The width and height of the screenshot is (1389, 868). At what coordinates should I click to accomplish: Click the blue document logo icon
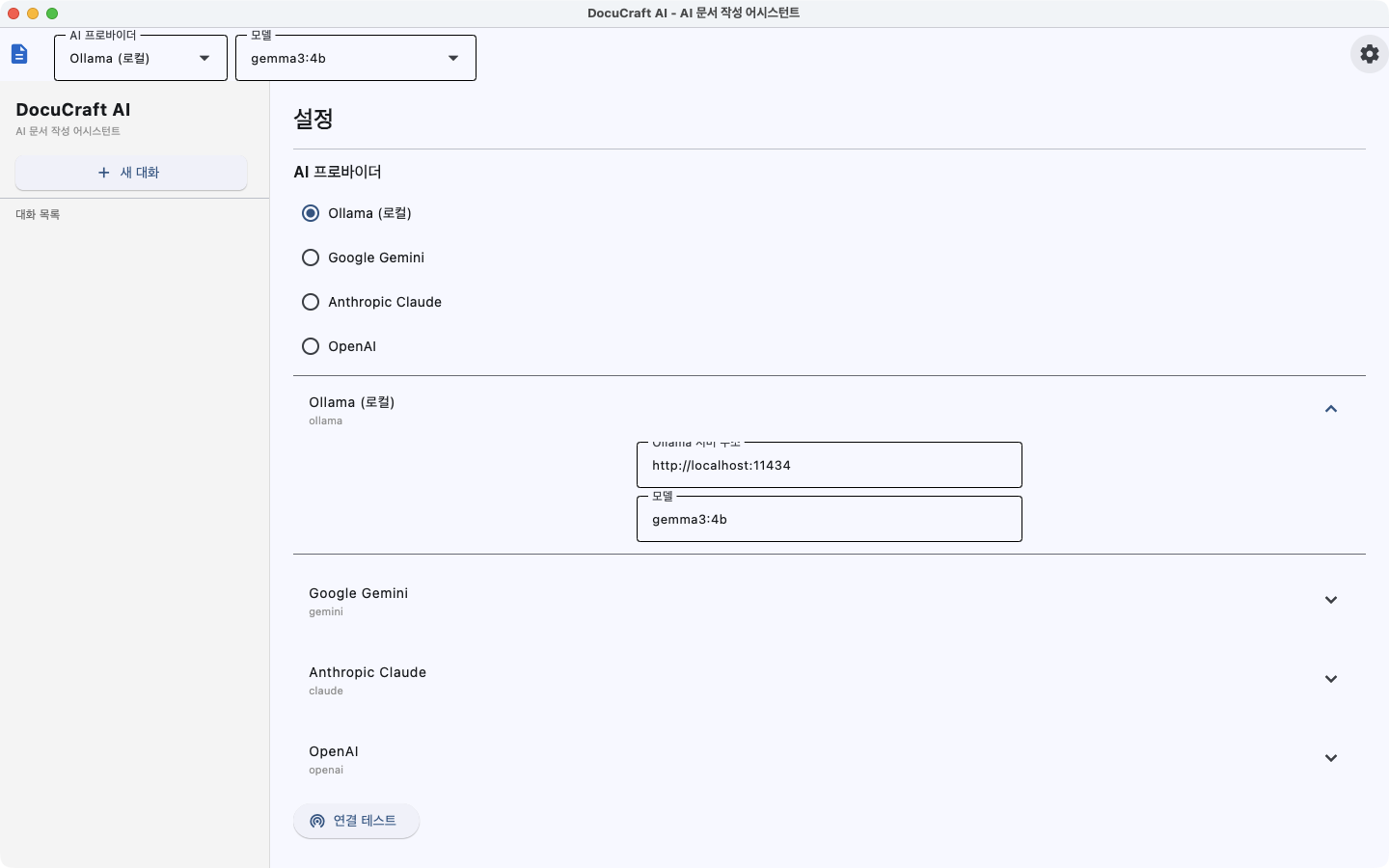click(19, 54)
